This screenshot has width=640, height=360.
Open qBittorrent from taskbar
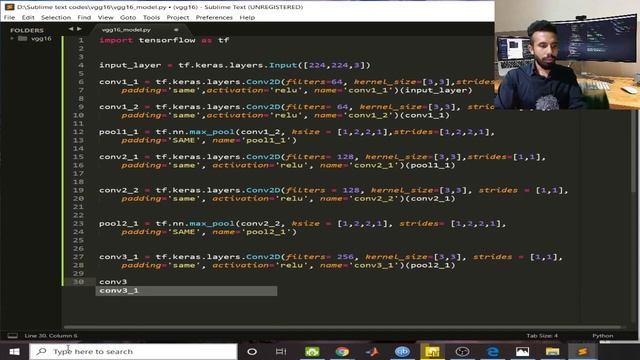[x=402, y=351]
